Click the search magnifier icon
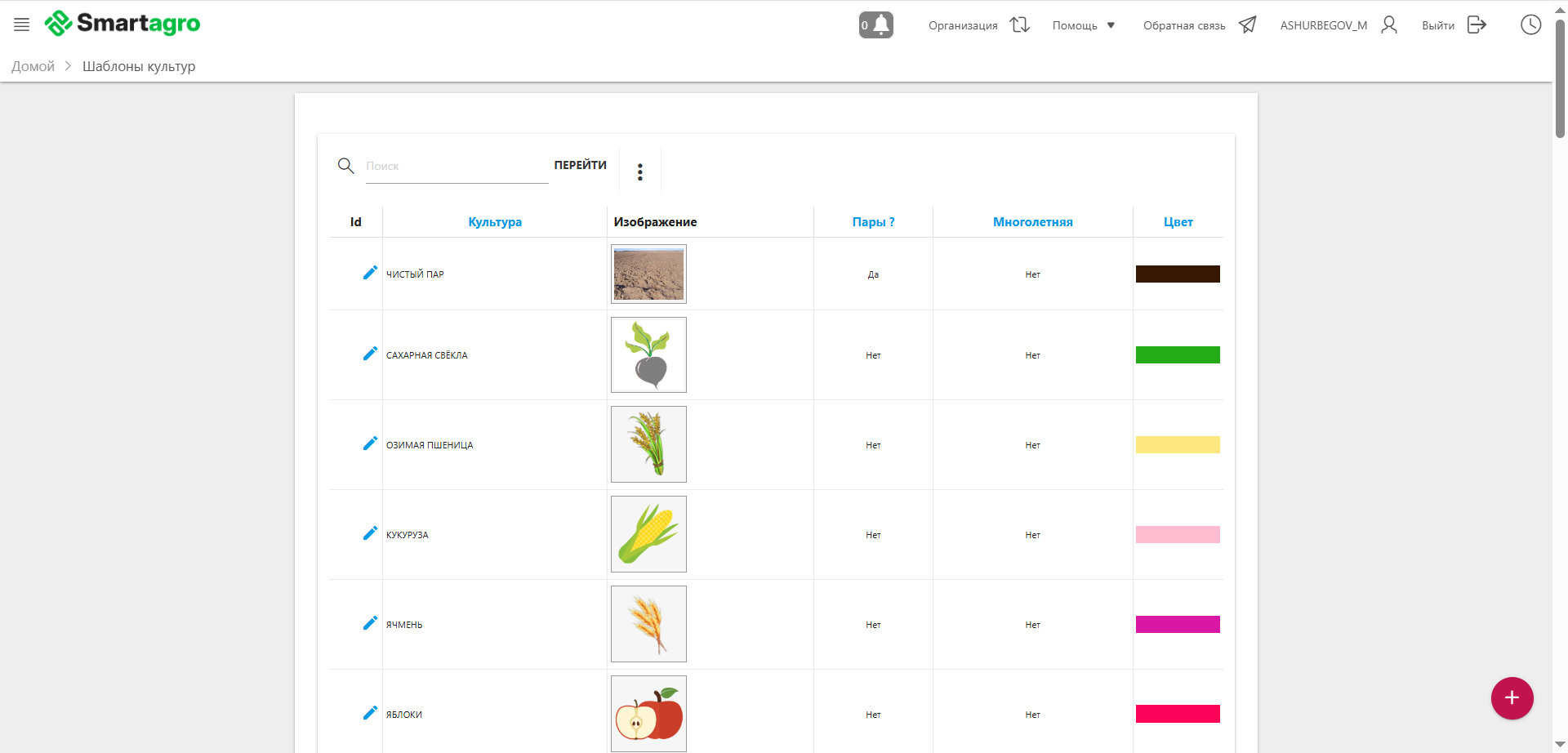 point(345,166)
